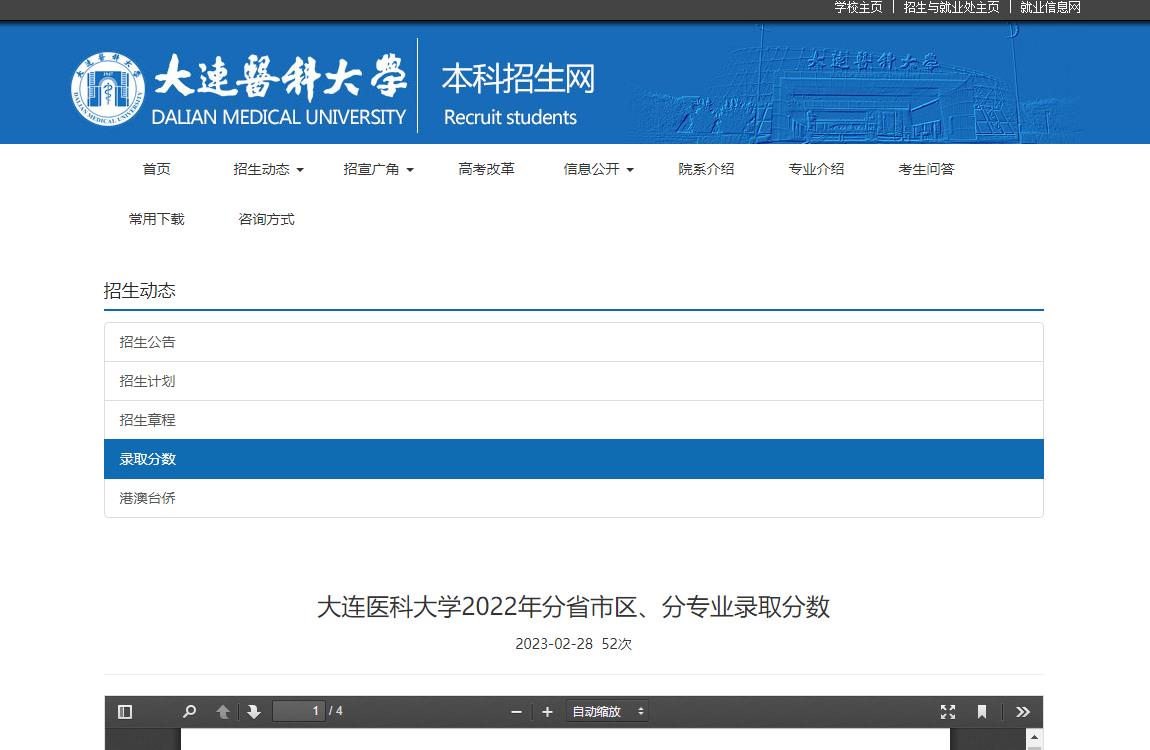
Task: Click the 本科招生网 banner title
Action: [518, 79]
